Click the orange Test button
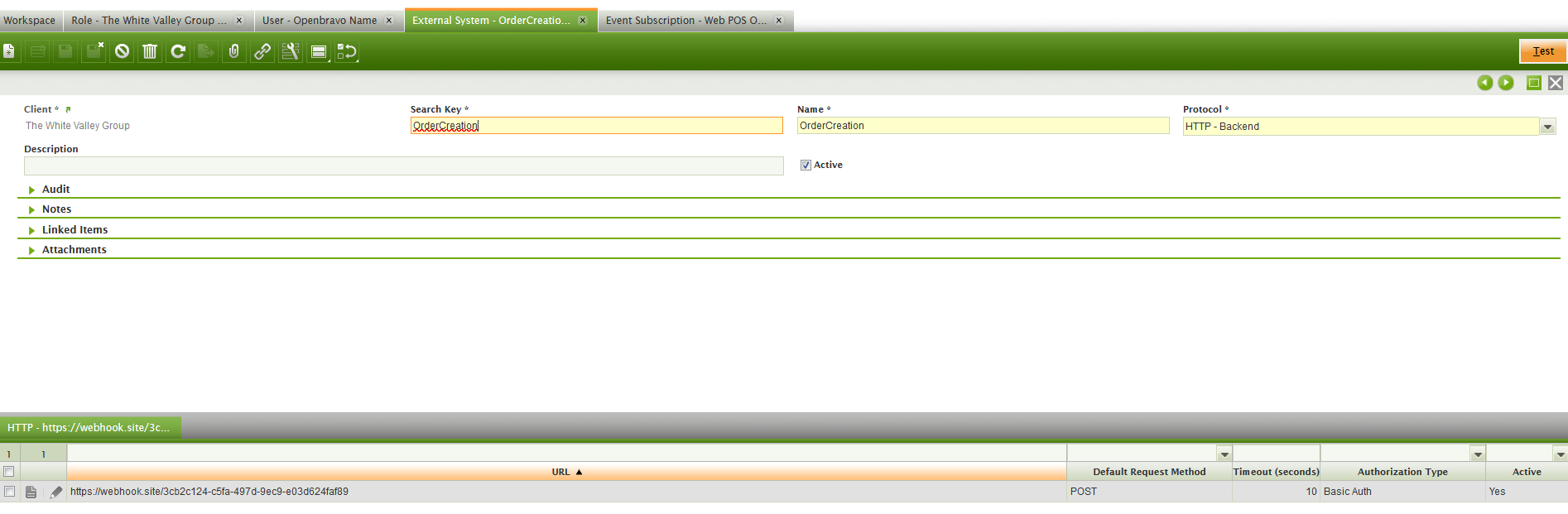This screenshot has width=1568, height=514. [x=1543, y=51]
